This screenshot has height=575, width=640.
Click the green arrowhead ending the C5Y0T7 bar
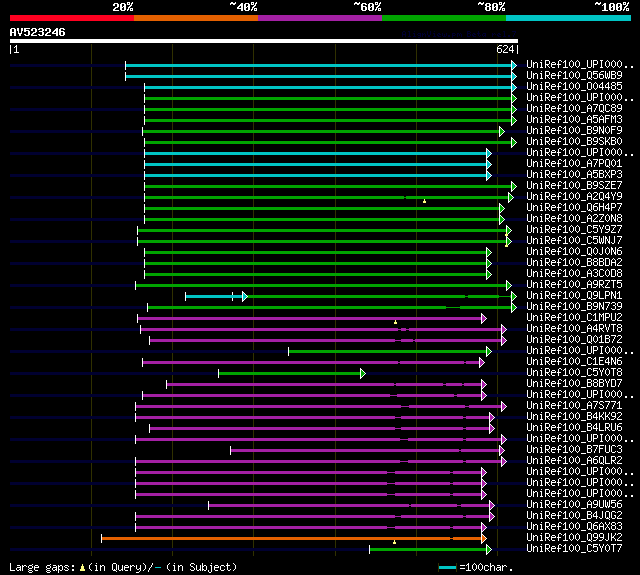point(489,550)
